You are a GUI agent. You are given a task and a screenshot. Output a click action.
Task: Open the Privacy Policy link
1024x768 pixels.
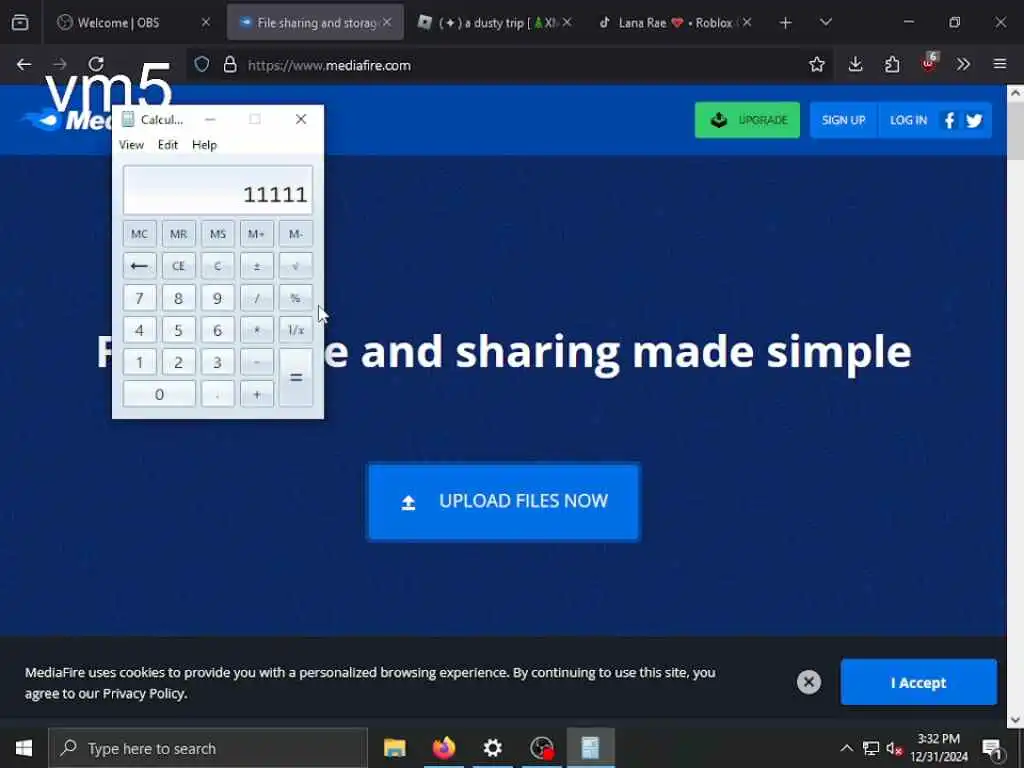(143, 694)
